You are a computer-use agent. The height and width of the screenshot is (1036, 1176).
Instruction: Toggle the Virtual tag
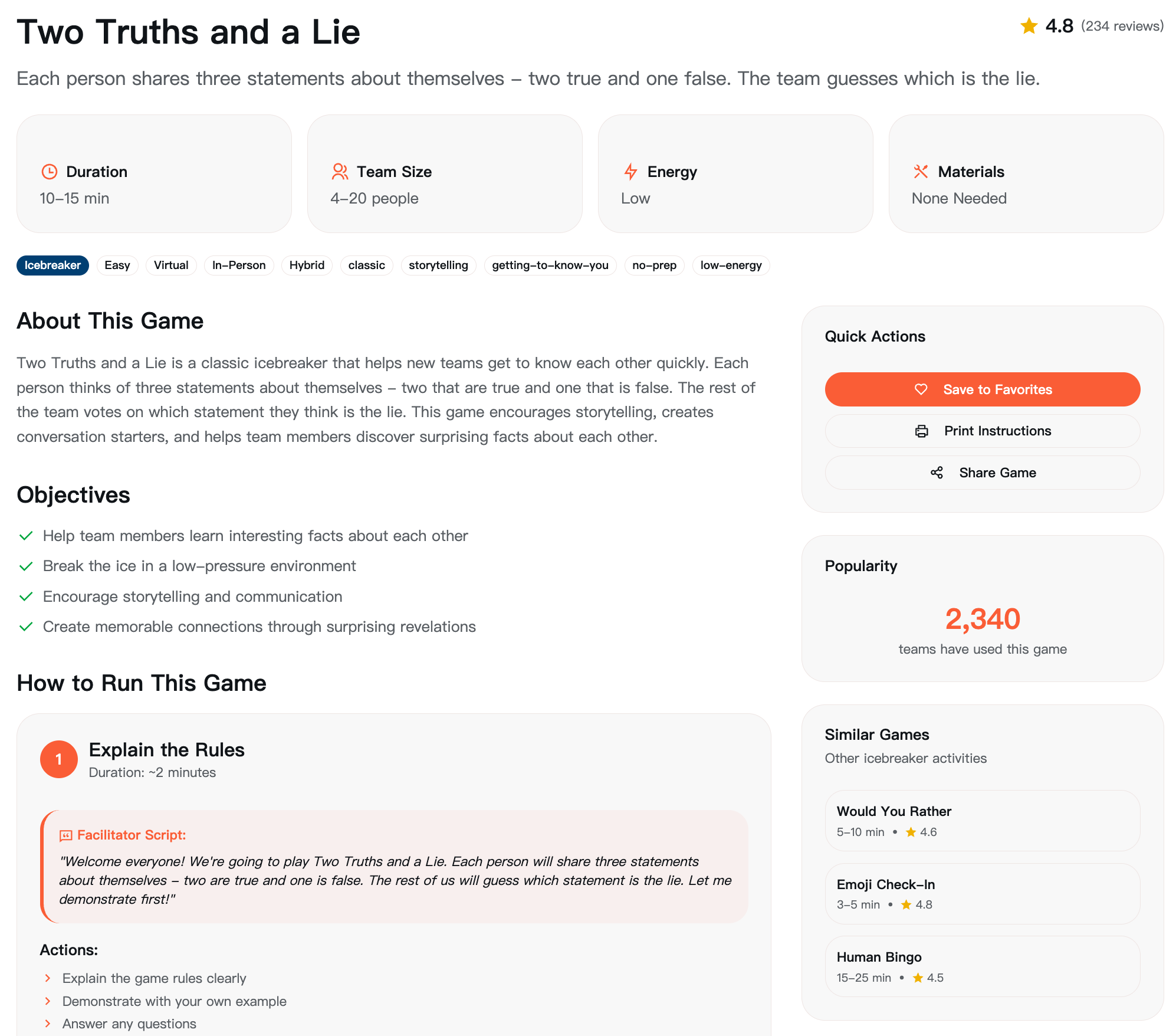[x=171, y=265]
